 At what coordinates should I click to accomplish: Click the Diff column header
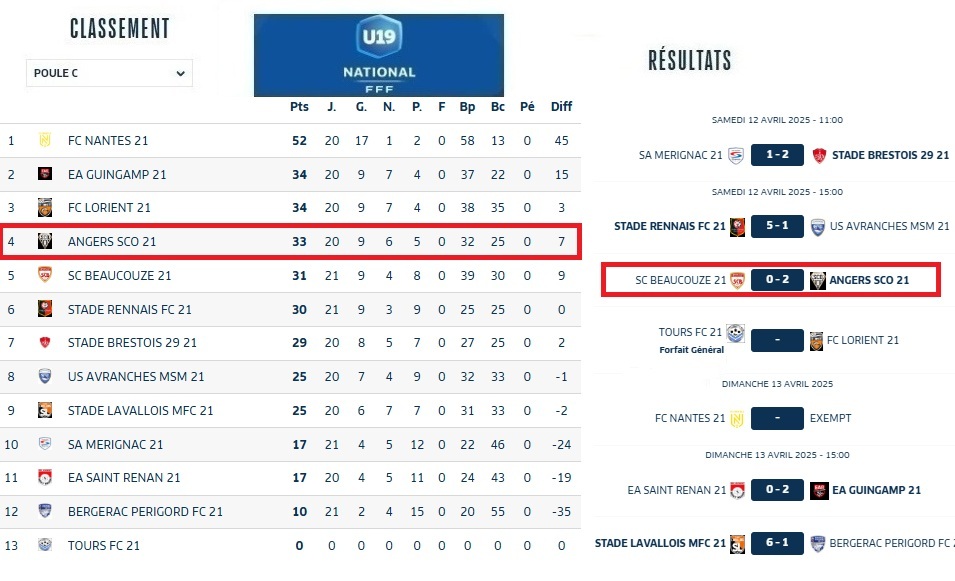(561, 107)
